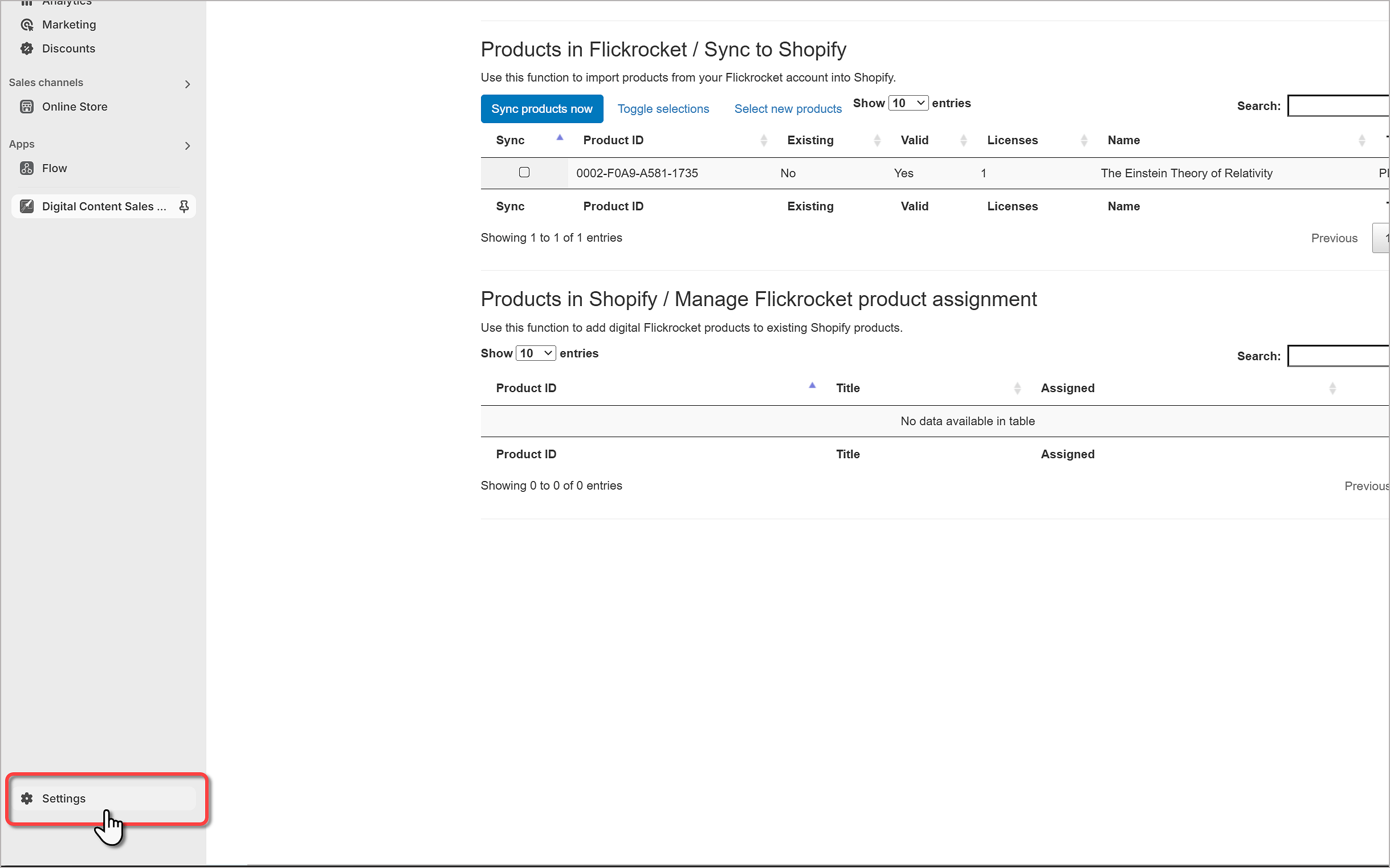Viewport: 1390px width, 868px height.
Task: Click the Select new products link
Action: click(x=788, y=109)
